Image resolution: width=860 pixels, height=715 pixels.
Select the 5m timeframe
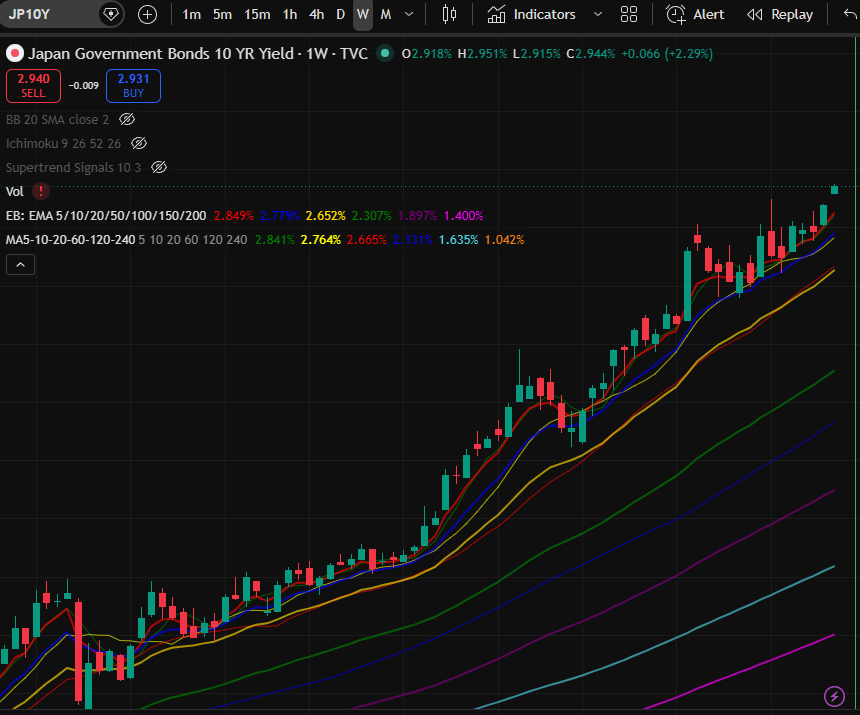click(222, 15)
